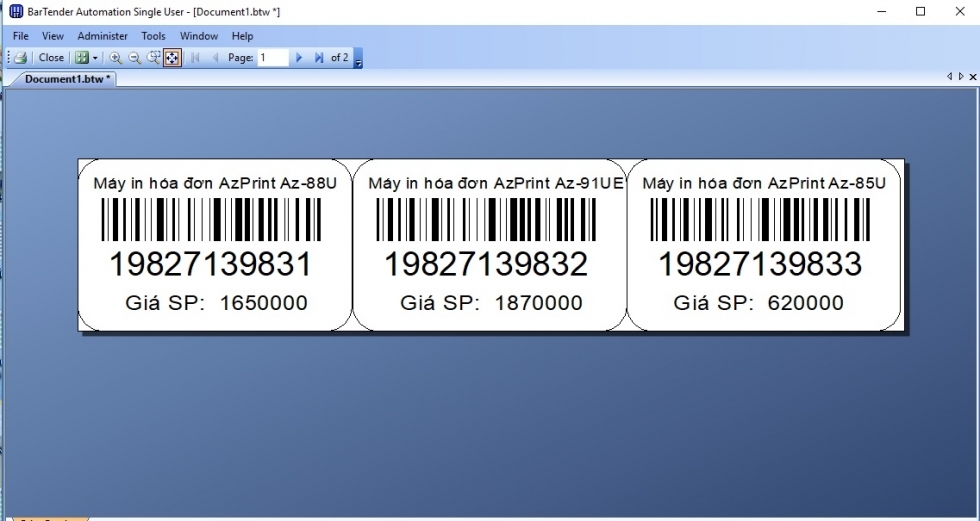Open the Administer menu

click(102, 36)
